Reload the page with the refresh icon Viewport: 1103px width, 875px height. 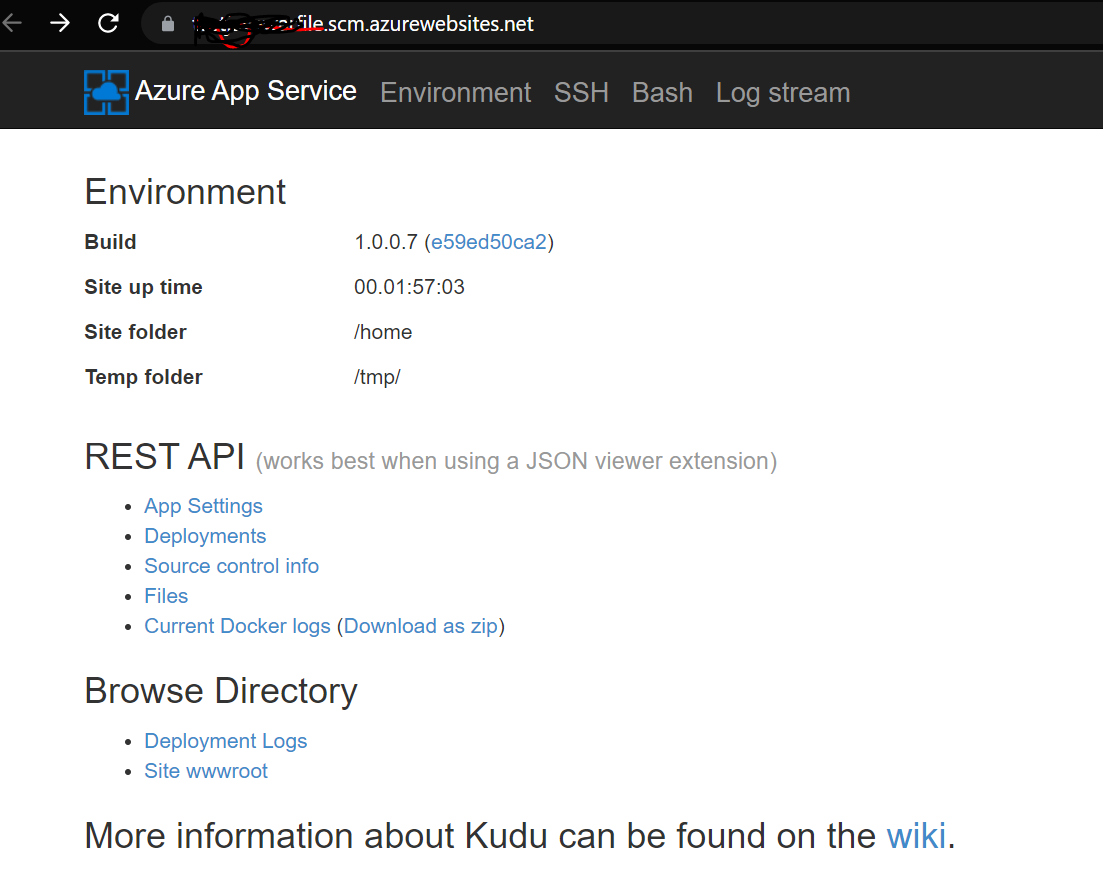pyautogui.click(x=108, y=23)
